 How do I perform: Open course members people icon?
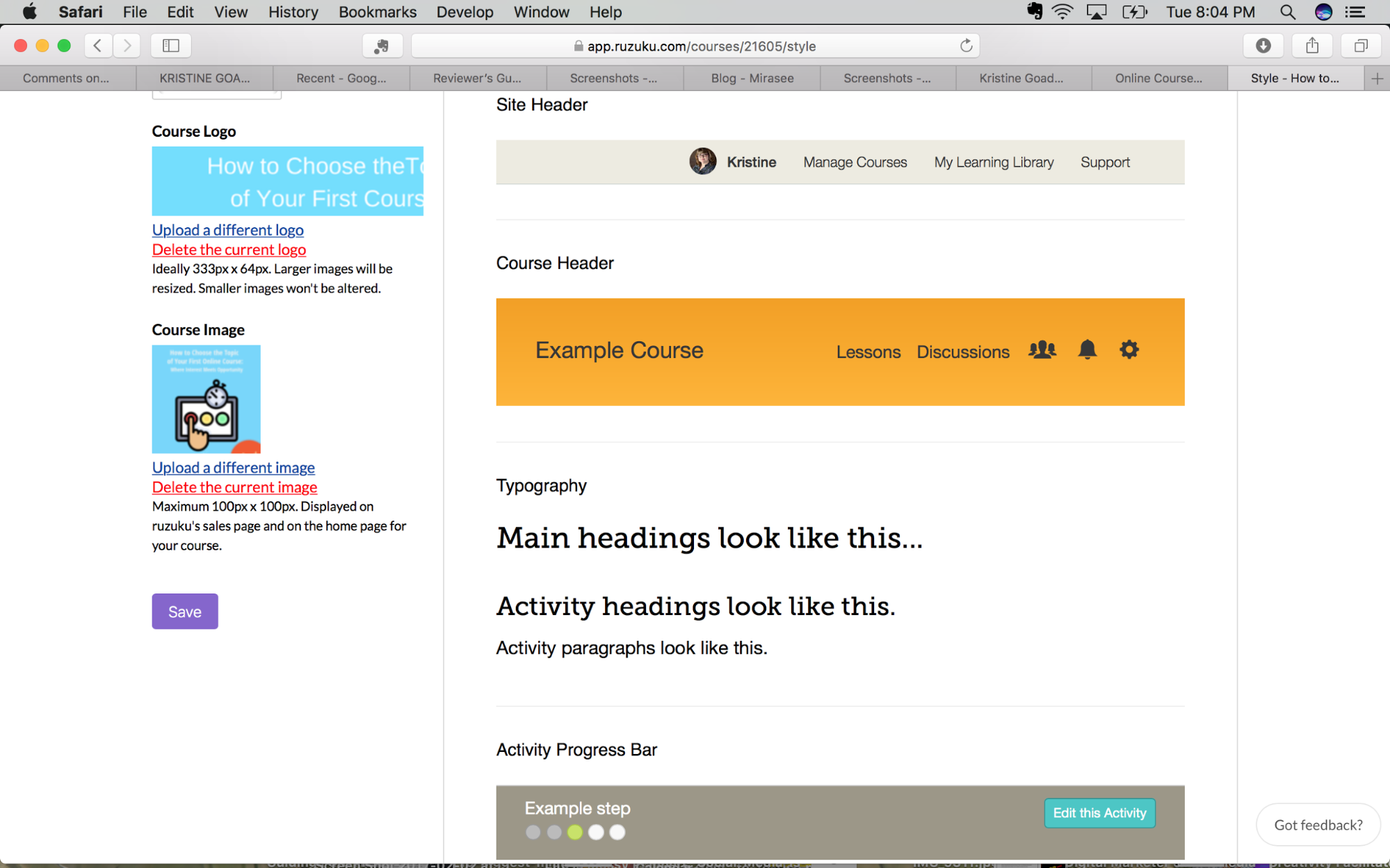pyautogui.click(x=1042, y=350)
